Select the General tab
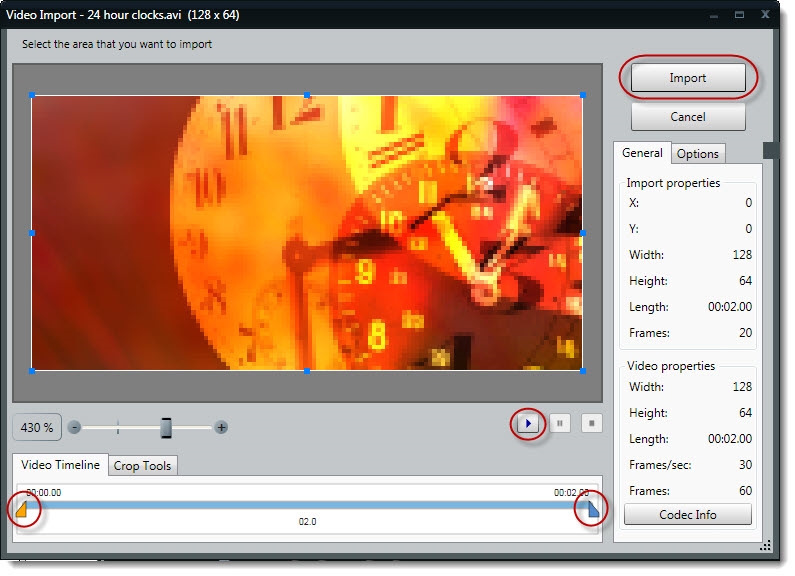The width and height of the screenshot is (795, 576). (x=641, y=153)
